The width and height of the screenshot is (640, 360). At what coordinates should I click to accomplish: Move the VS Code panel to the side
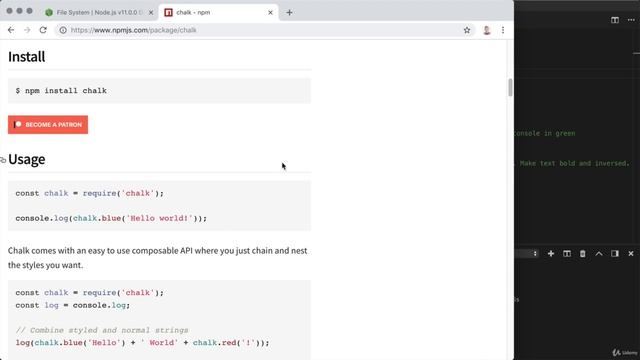[615, 253]
